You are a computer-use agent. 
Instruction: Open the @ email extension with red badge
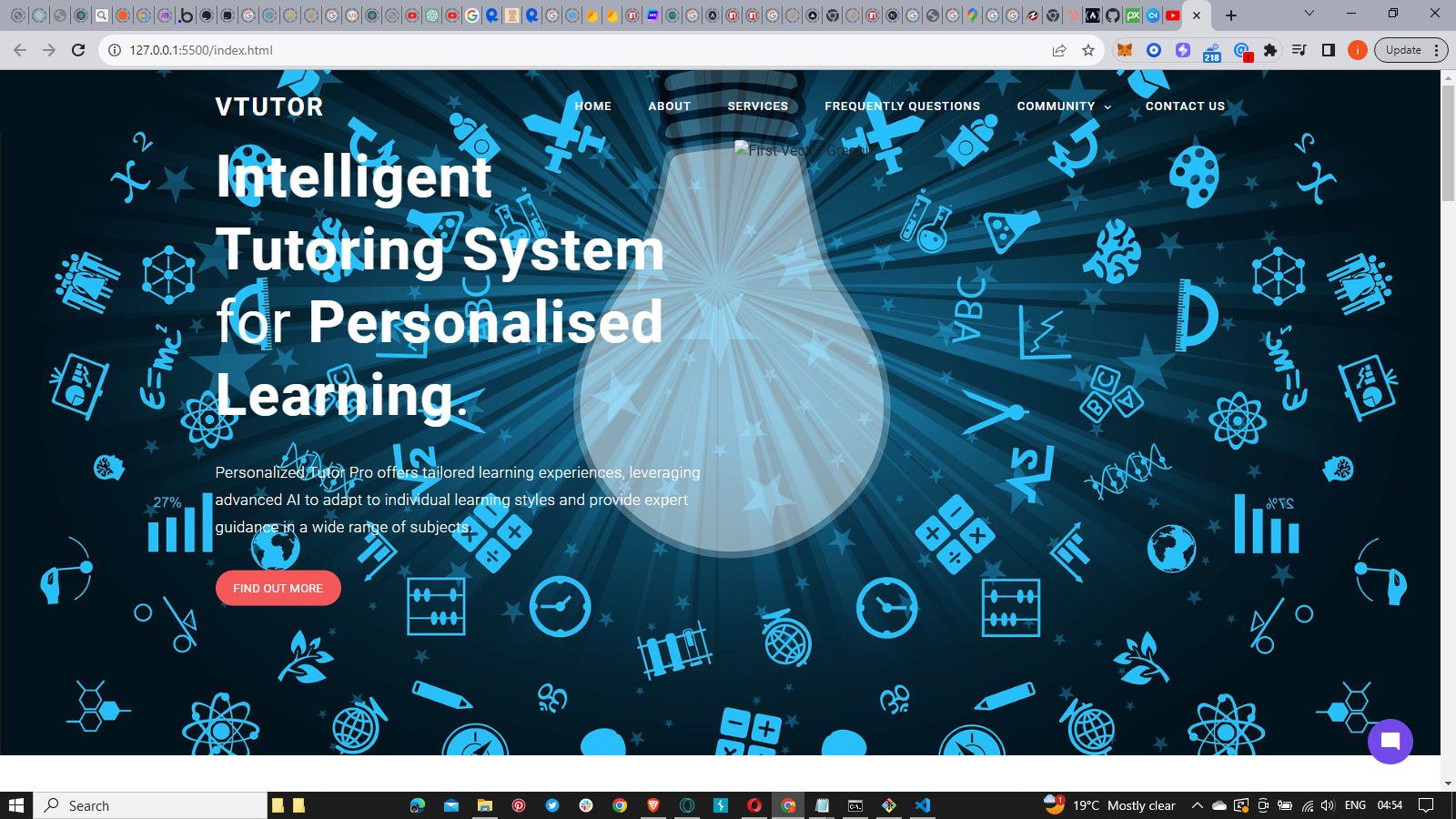(x=1242, y=52)
